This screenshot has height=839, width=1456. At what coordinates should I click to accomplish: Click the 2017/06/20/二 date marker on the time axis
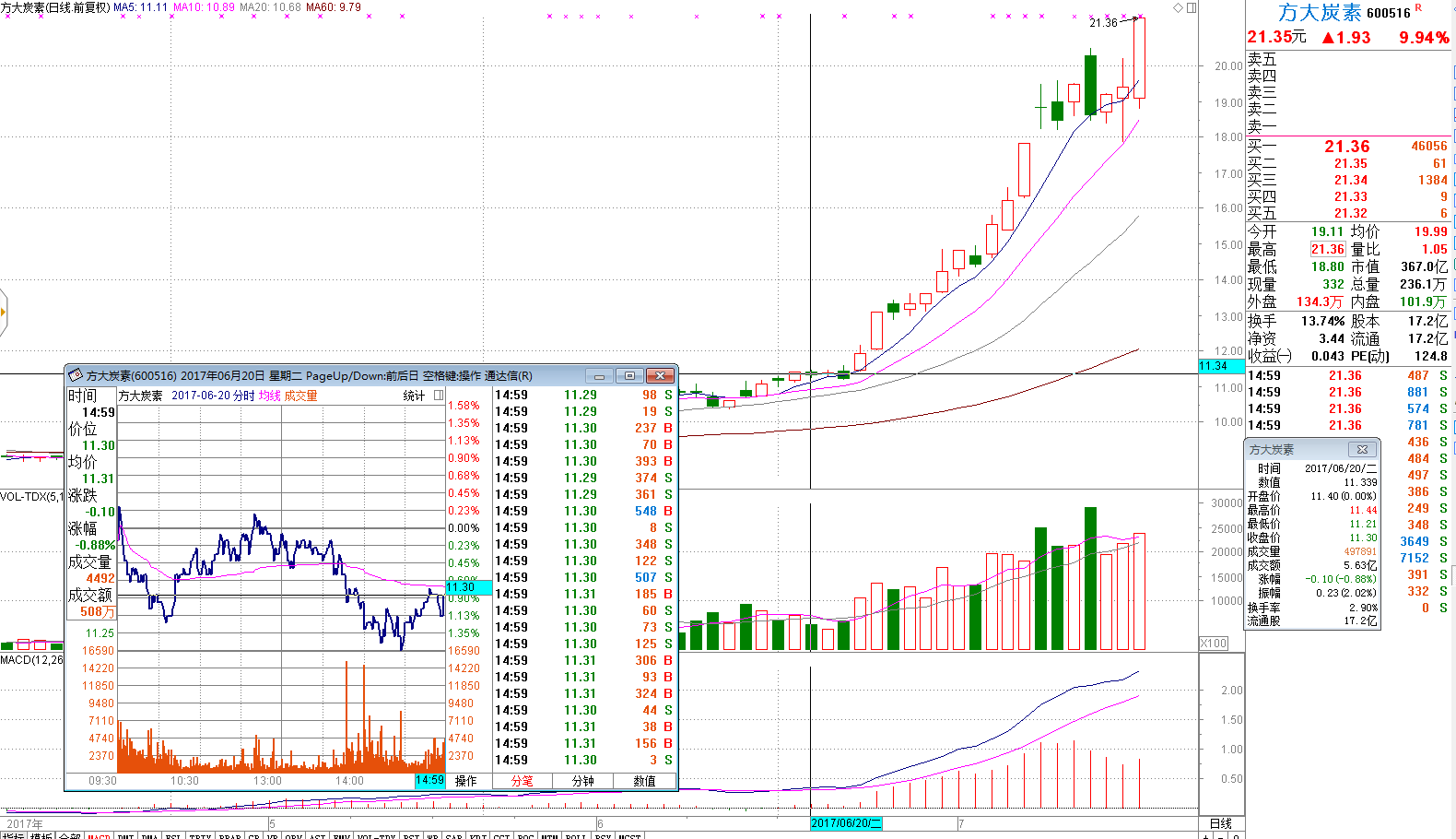click(846, 823)
